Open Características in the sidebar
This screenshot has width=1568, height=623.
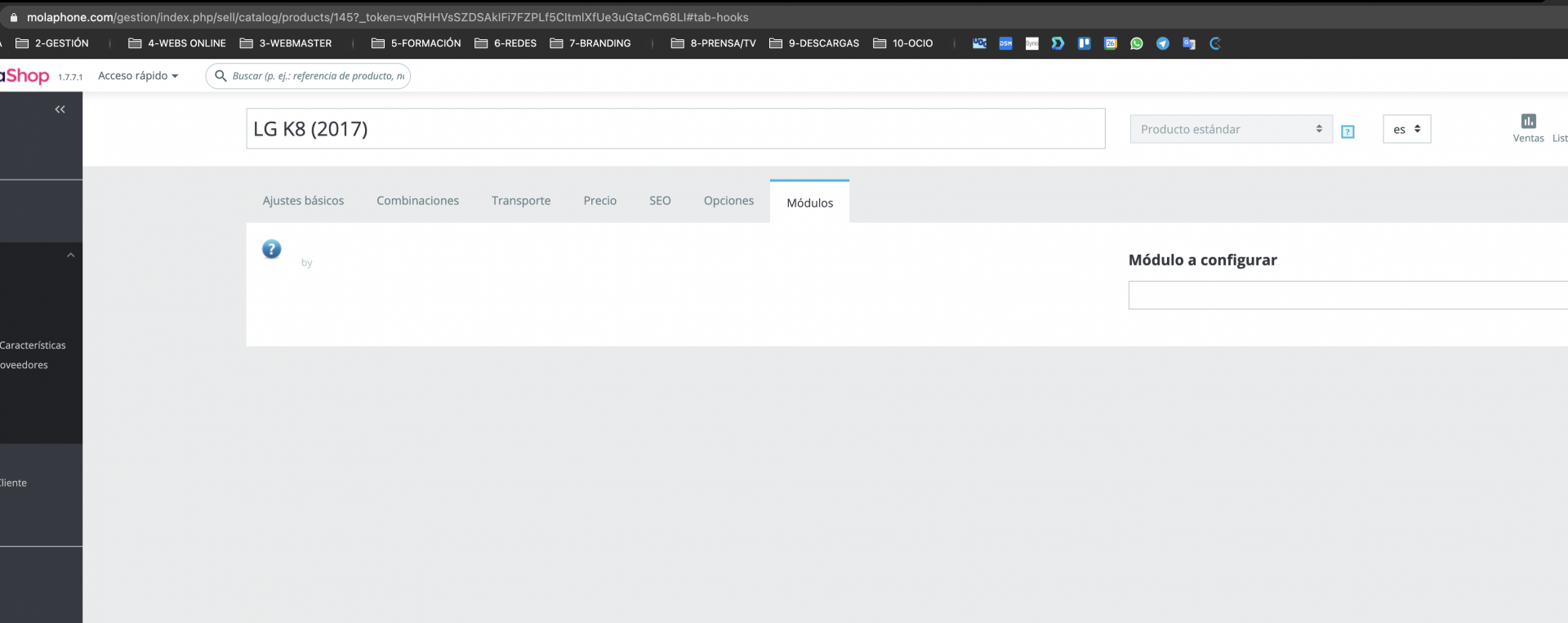[x=33, y=345]
